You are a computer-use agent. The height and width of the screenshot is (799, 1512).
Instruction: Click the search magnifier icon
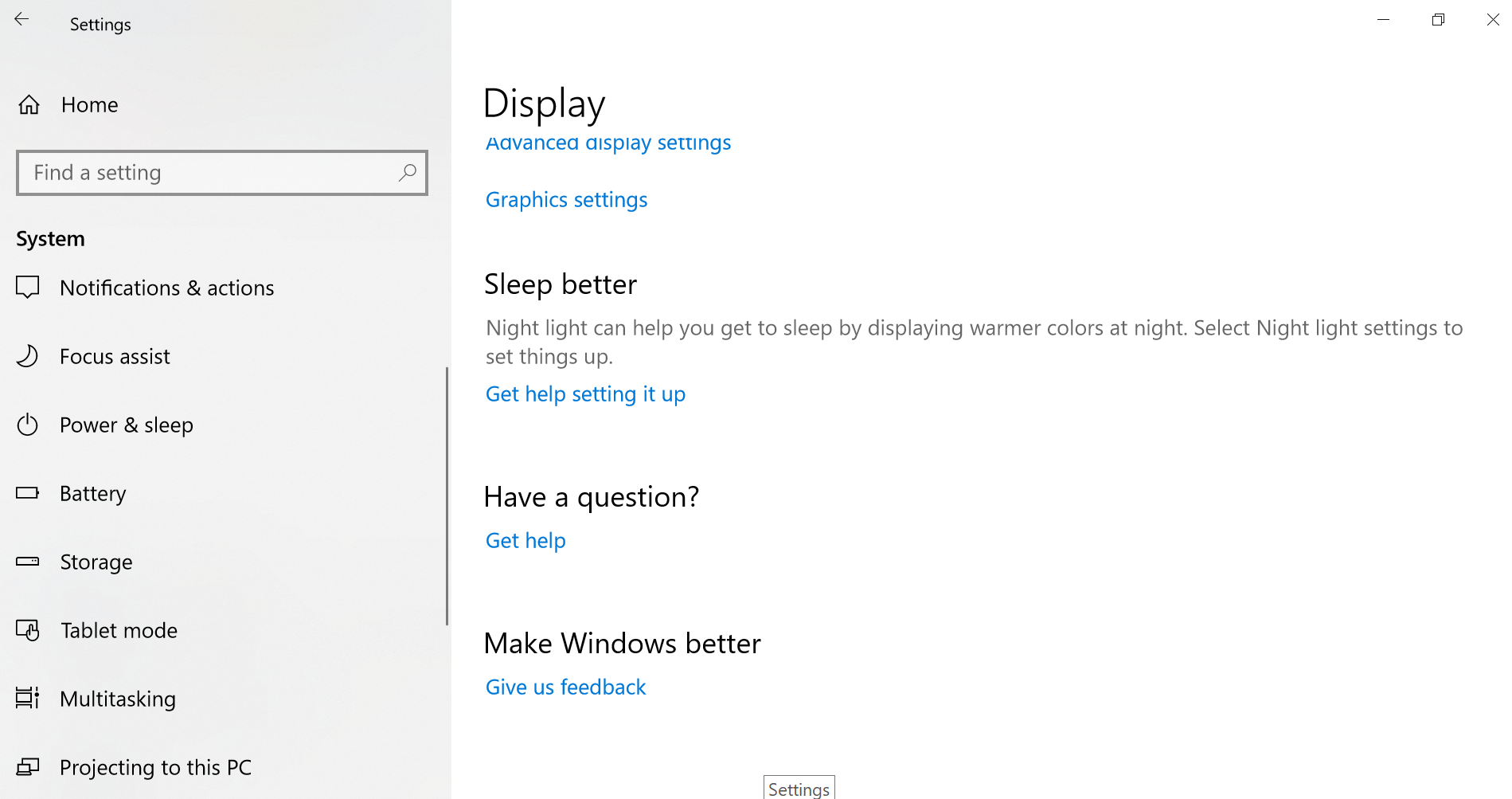click(x=407, y=172)
